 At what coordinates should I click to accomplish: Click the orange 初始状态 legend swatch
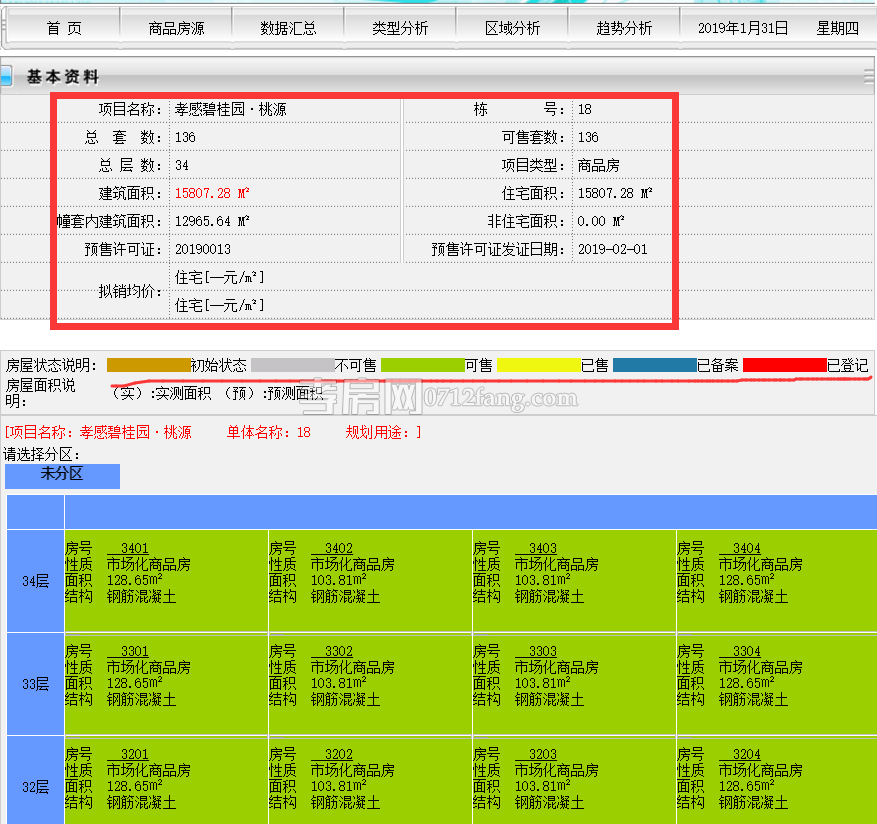tap(148, 366)
